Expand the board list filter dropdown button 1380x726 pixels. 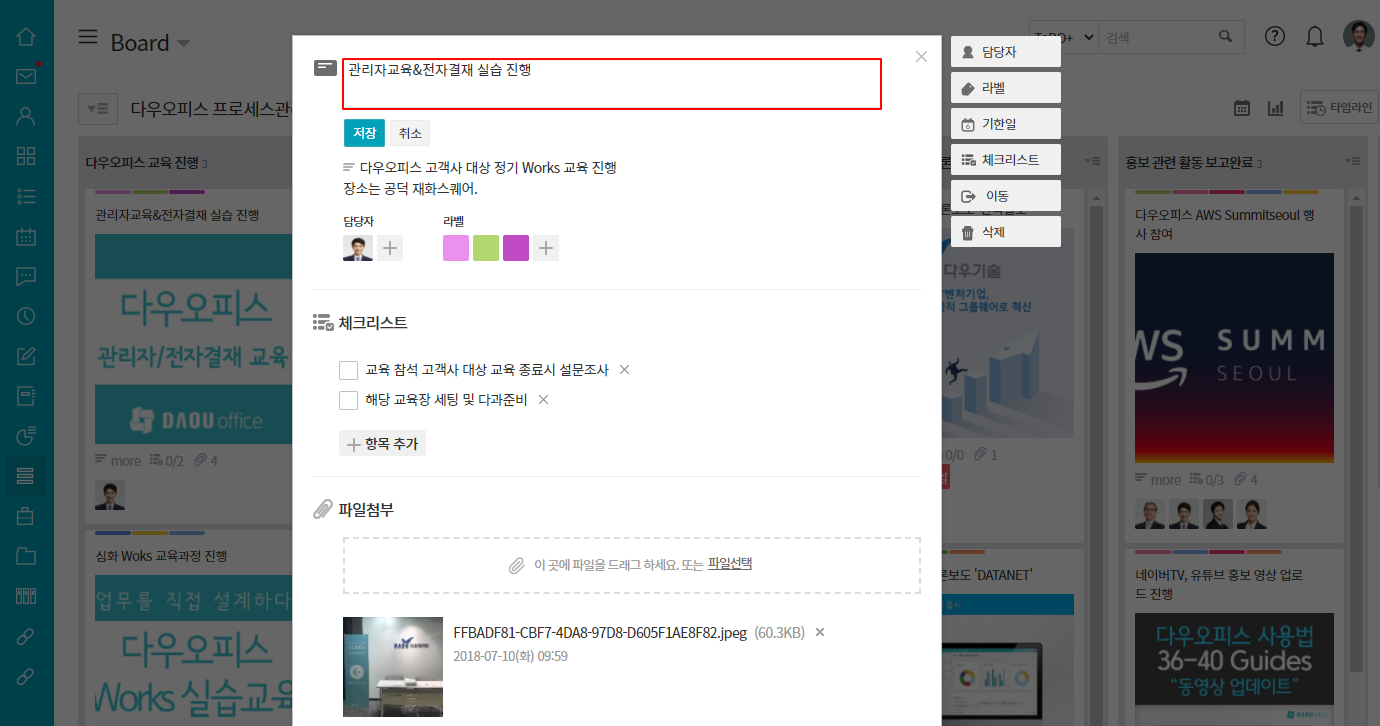click(x=98, y=108)
